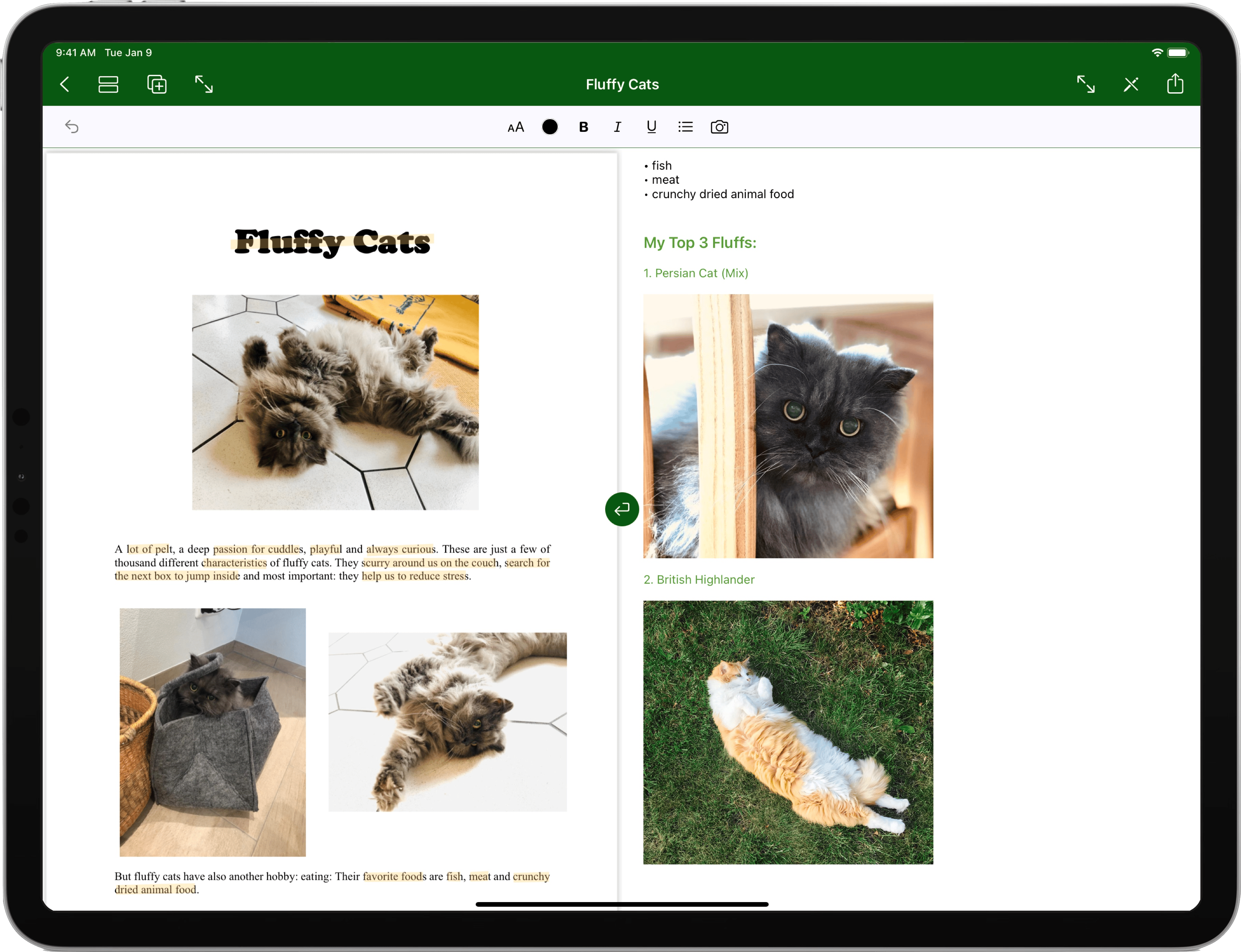Expand left PDF pane with arrows icon
The width and height of the screenshot is (1241, 952).
coord(204,84)
